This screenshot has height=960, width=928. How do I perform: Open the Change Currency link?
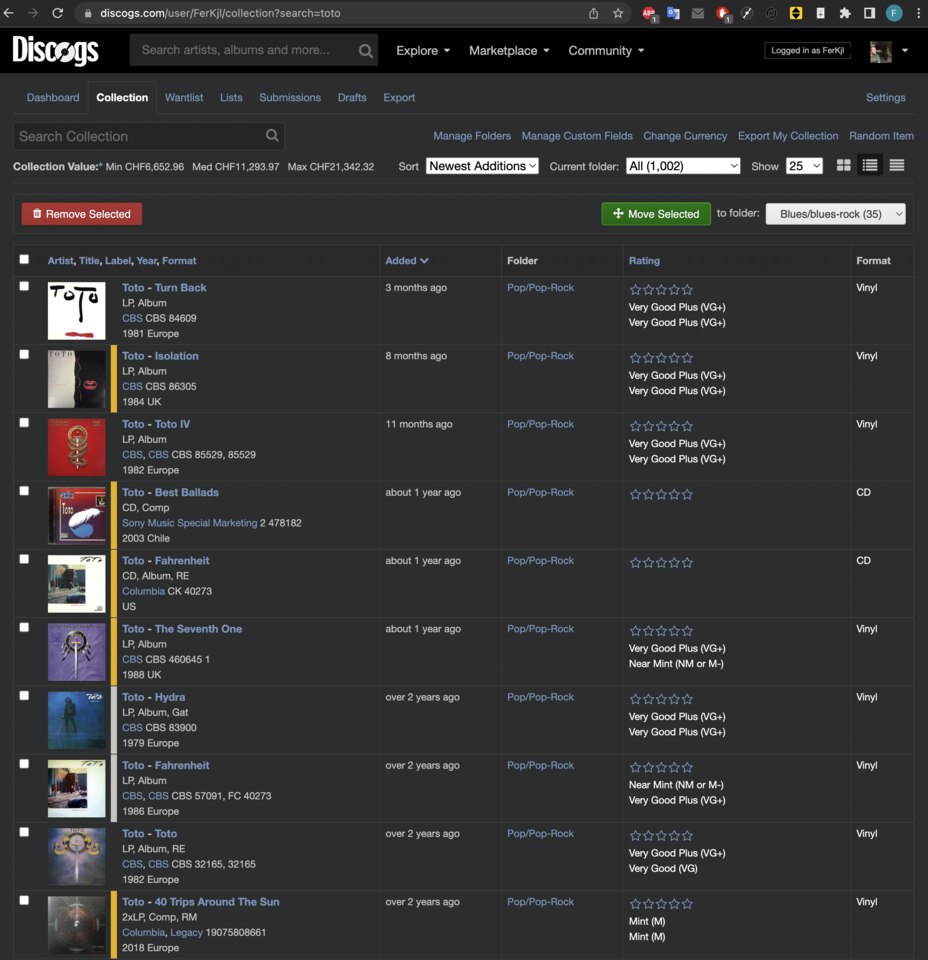click(685, 136)
